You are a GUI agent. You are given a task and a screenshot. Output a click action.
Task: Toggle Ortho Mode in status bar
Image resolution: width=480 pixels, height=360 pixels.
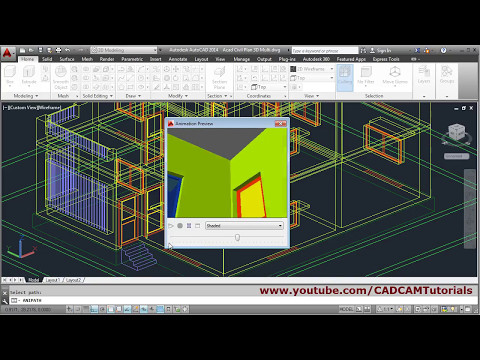tap(94, 309)
